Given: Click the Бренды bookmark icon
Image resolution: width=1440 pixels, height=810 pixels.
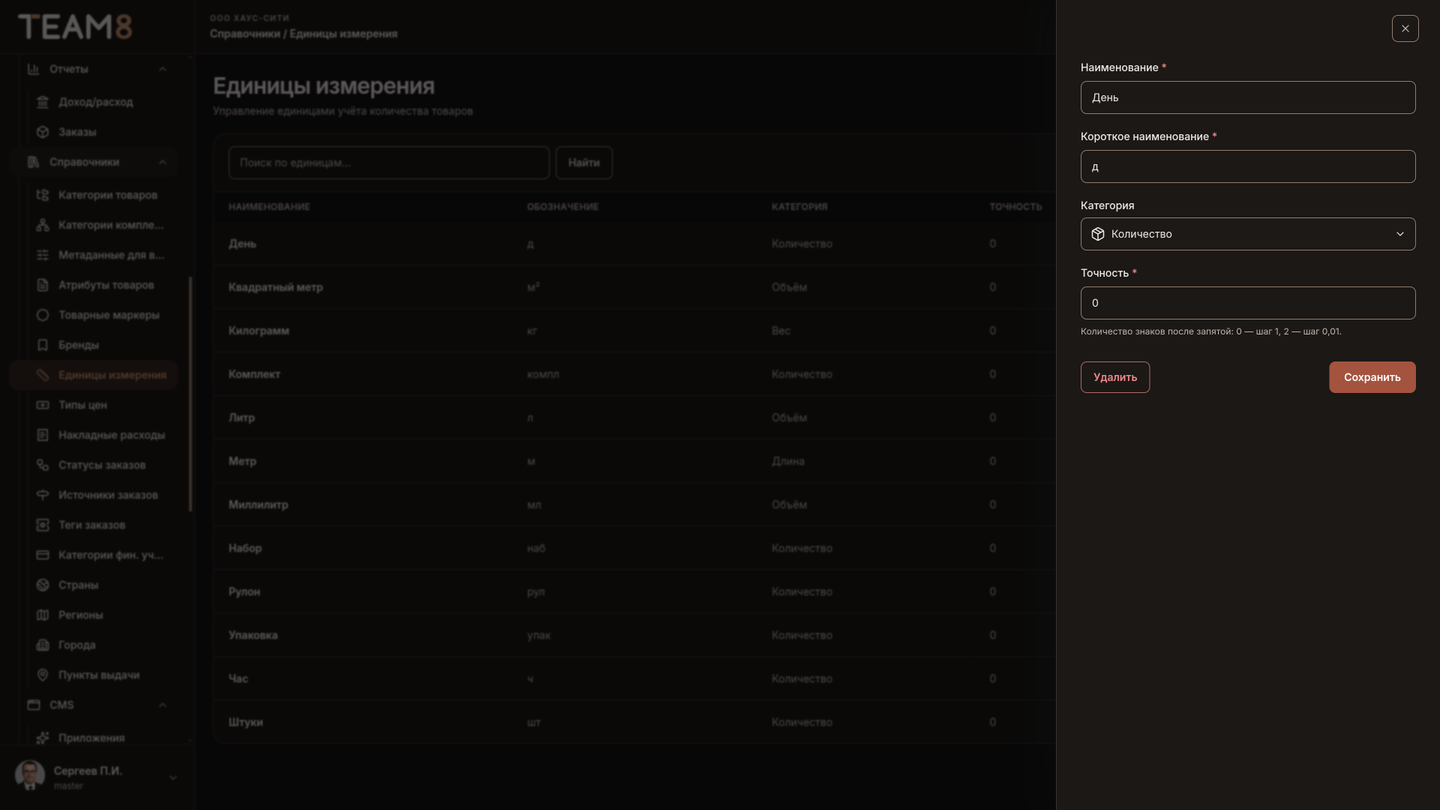Looking at the screenshot, I should pyautogui.click(x=42, y=345).
